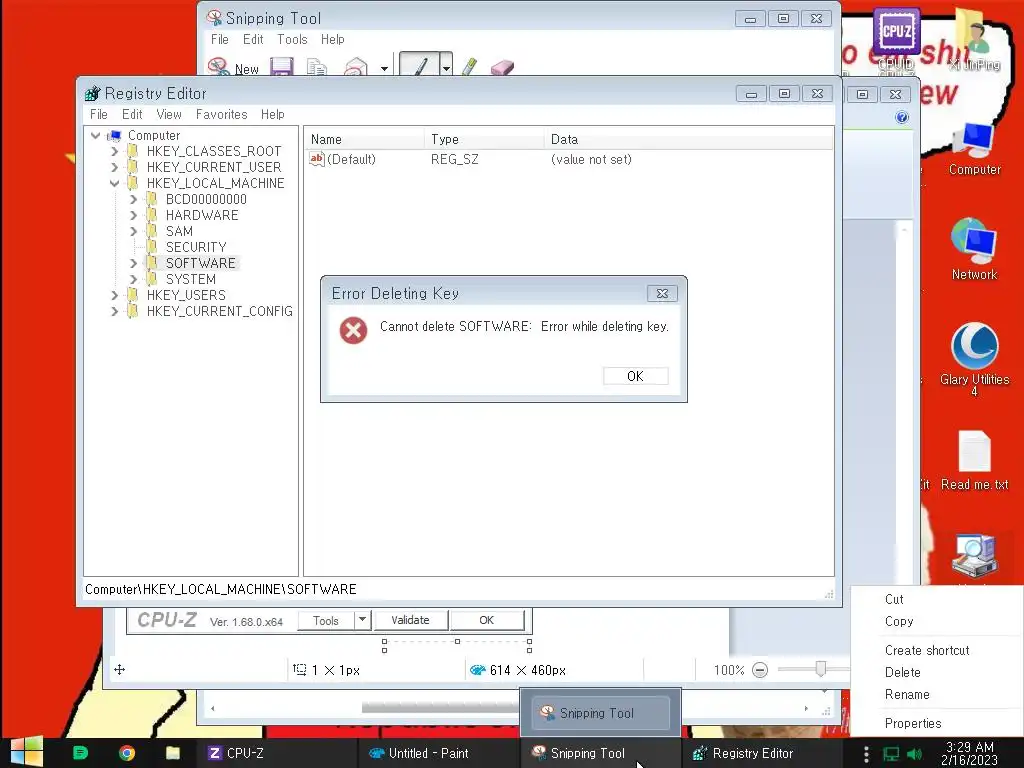Open the CPUID CPU-Z desktop icon
1024x768 pixels.
(x=896, y=39)
